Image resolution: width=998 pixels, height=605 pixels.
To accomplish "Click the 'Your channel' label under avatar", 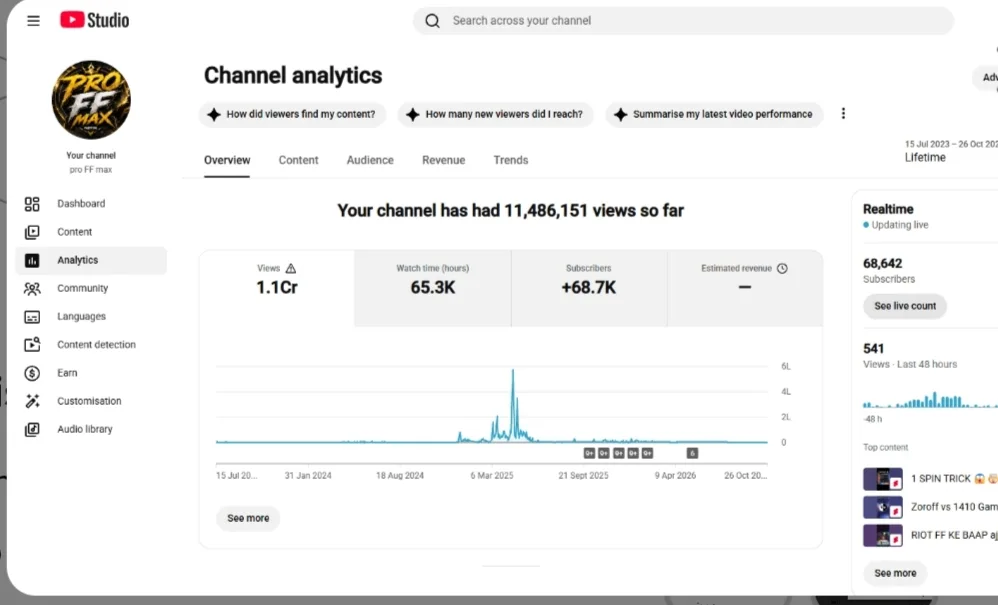I will coord(91,155).
